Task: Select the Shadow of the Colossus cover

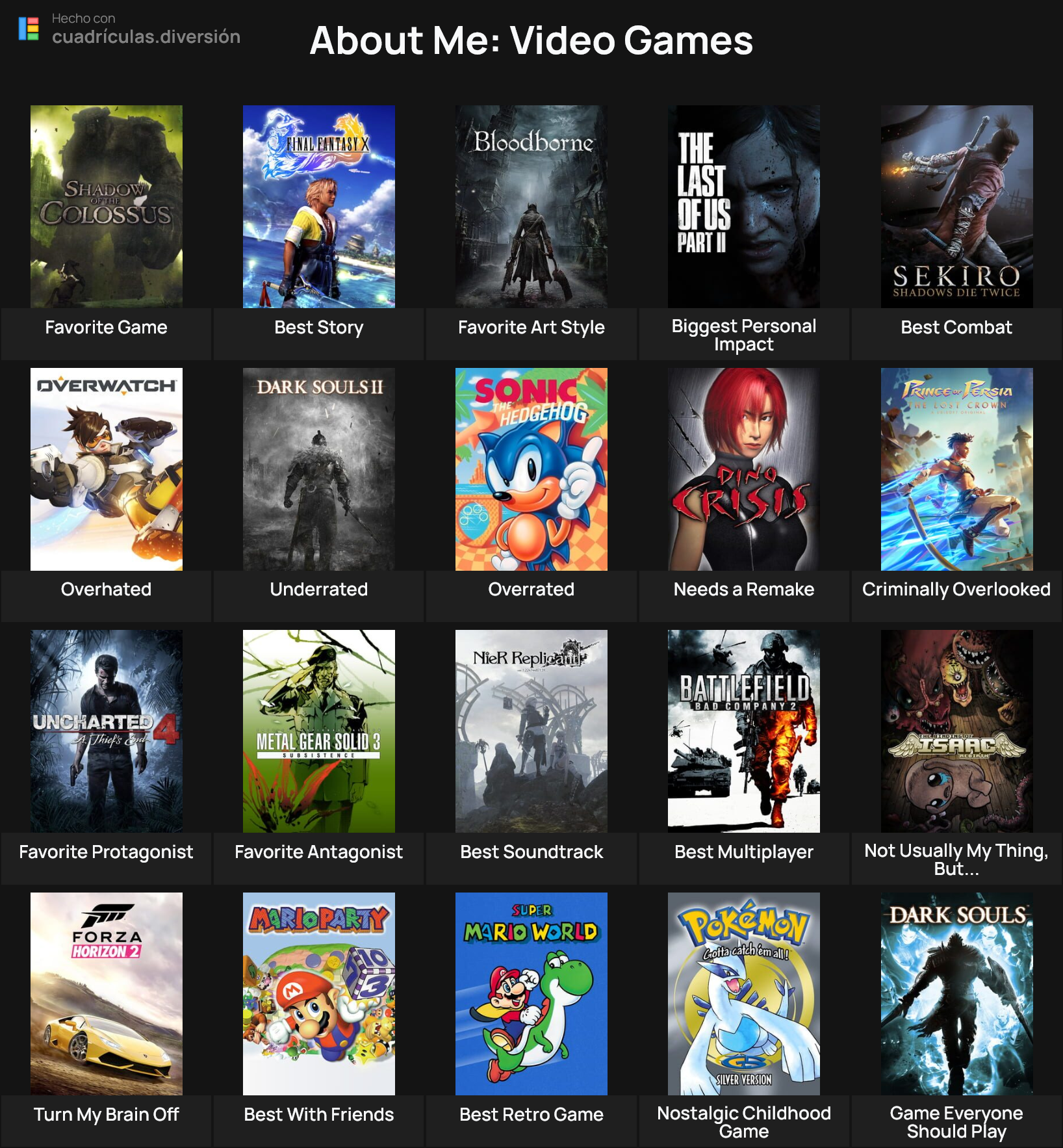Action: pos(107,207)
